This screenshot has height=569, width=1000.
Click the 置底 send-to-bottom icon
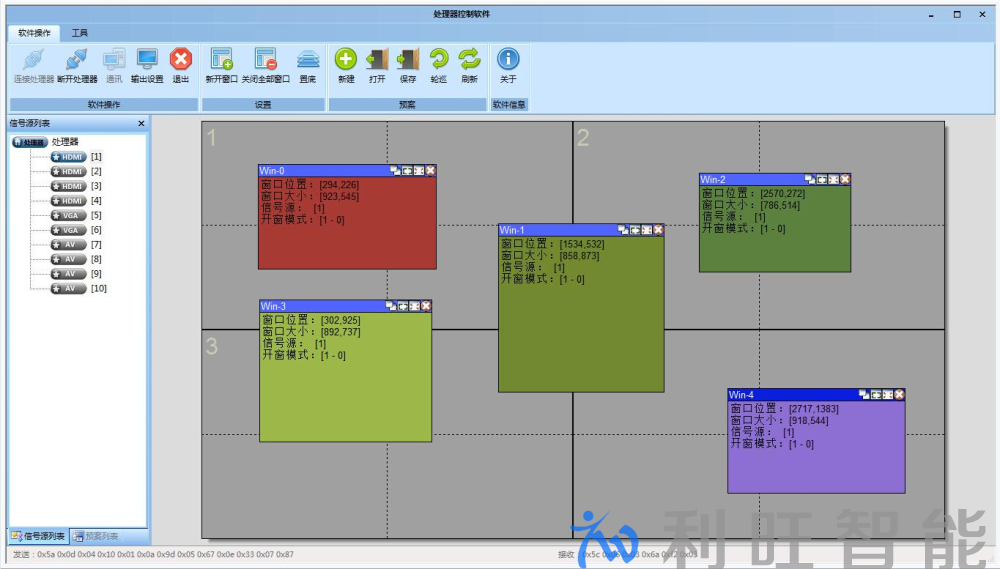point(308,63)
